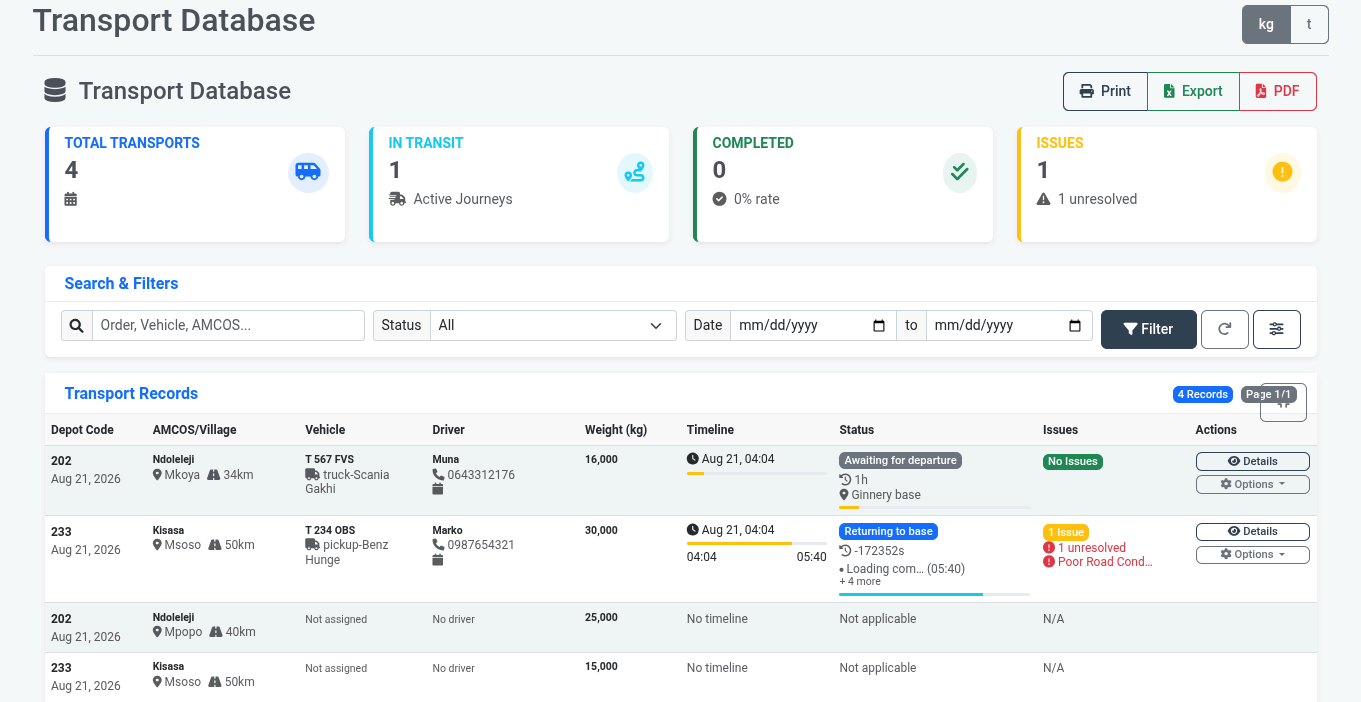
Task: Click status progress bar under Returning to base
Action: pyautogui.click(x=934, y=594)
